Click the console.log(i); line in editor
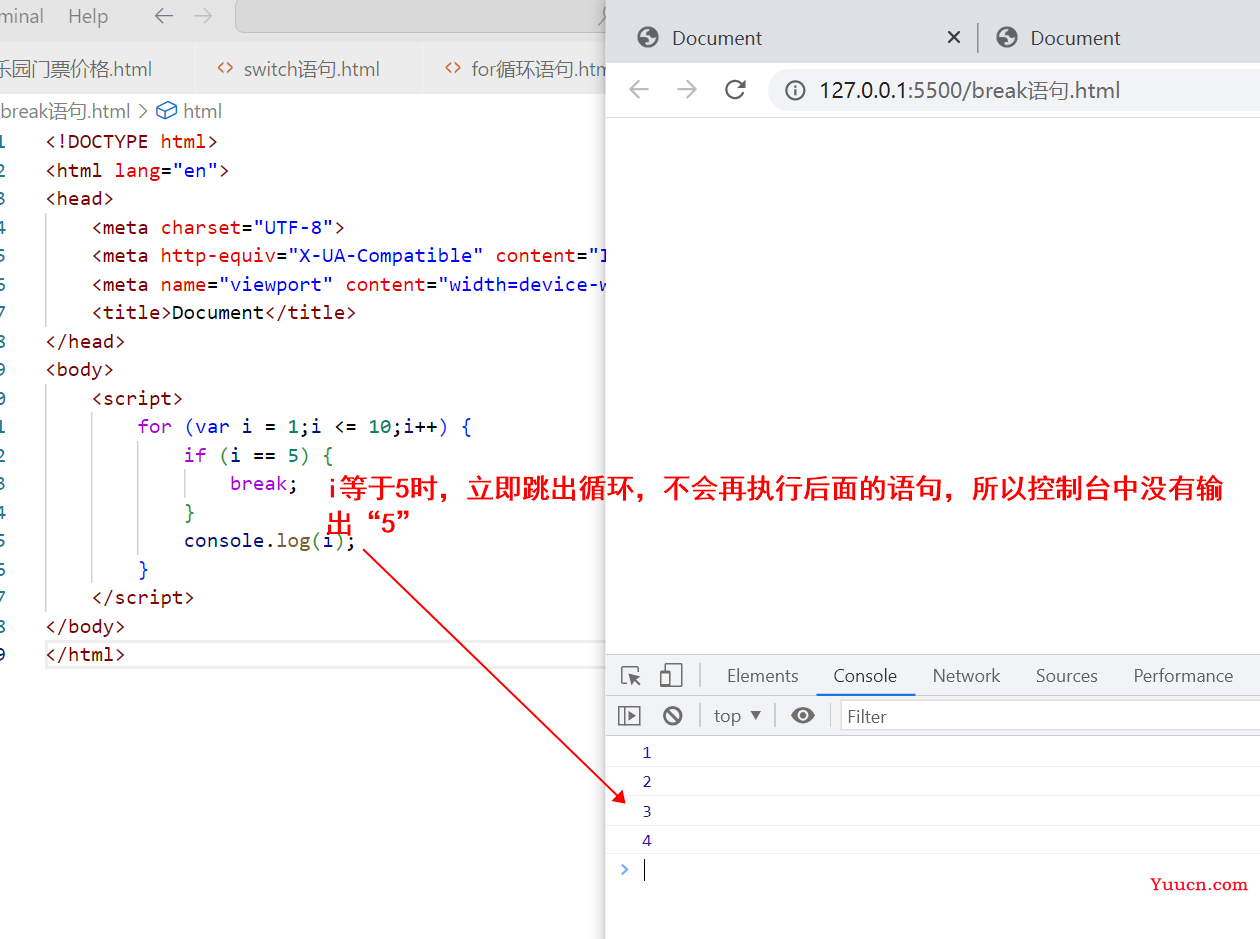Screen dimensions: 1260x939 [269, 541]
